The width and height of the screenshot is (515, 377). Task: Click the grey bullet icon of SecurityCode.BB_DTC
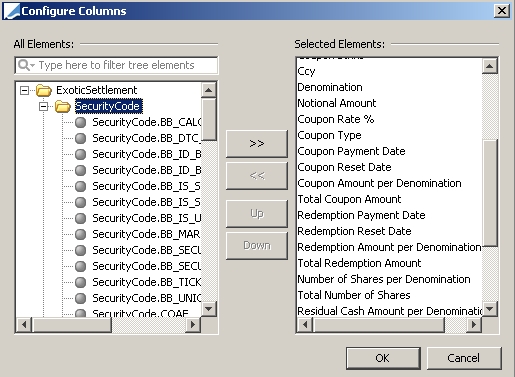(80, 138)
